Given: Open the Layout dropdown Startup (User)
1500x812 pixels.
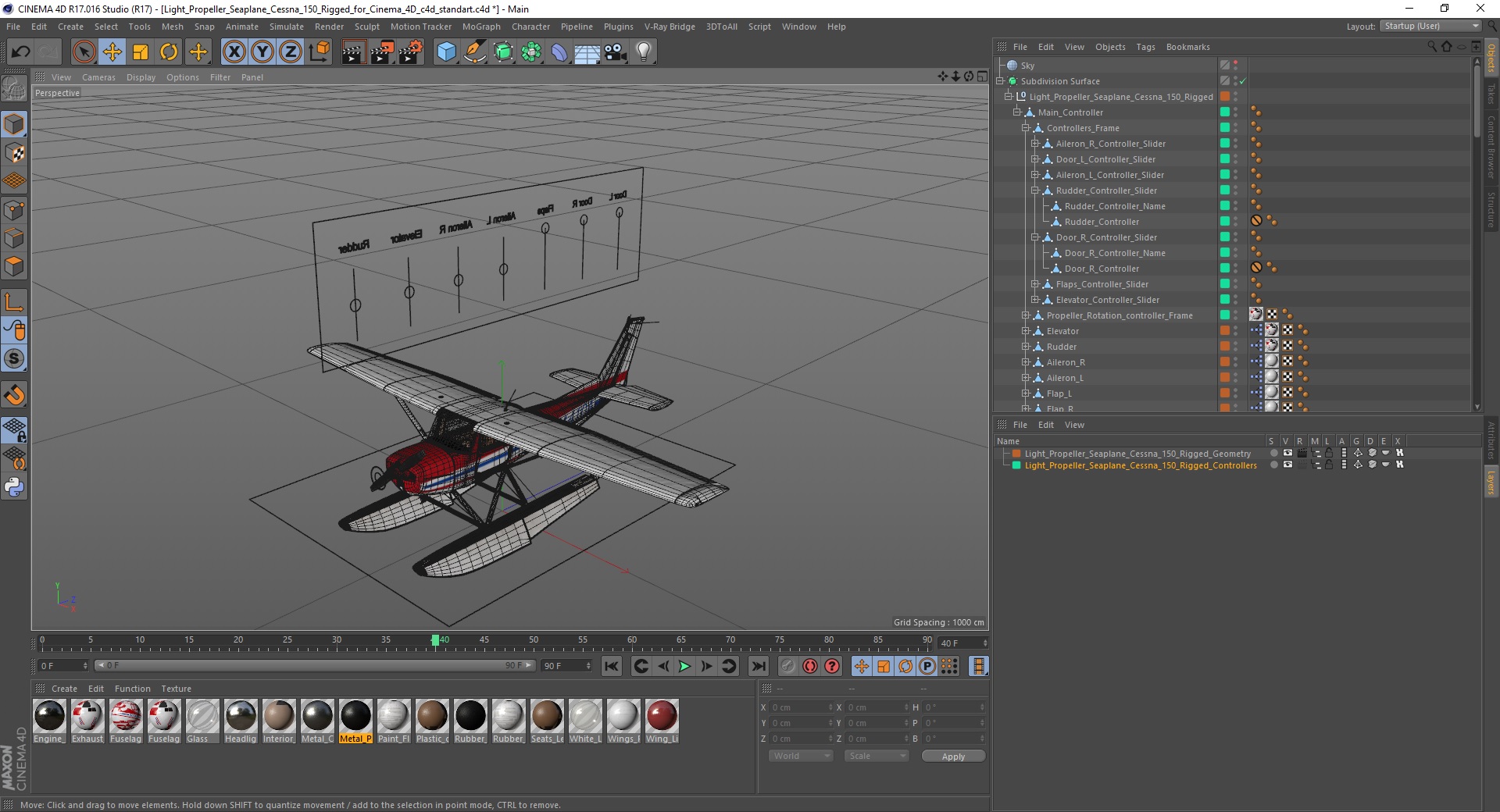Looking at the screenshot, I should [x=1430, y=26].
